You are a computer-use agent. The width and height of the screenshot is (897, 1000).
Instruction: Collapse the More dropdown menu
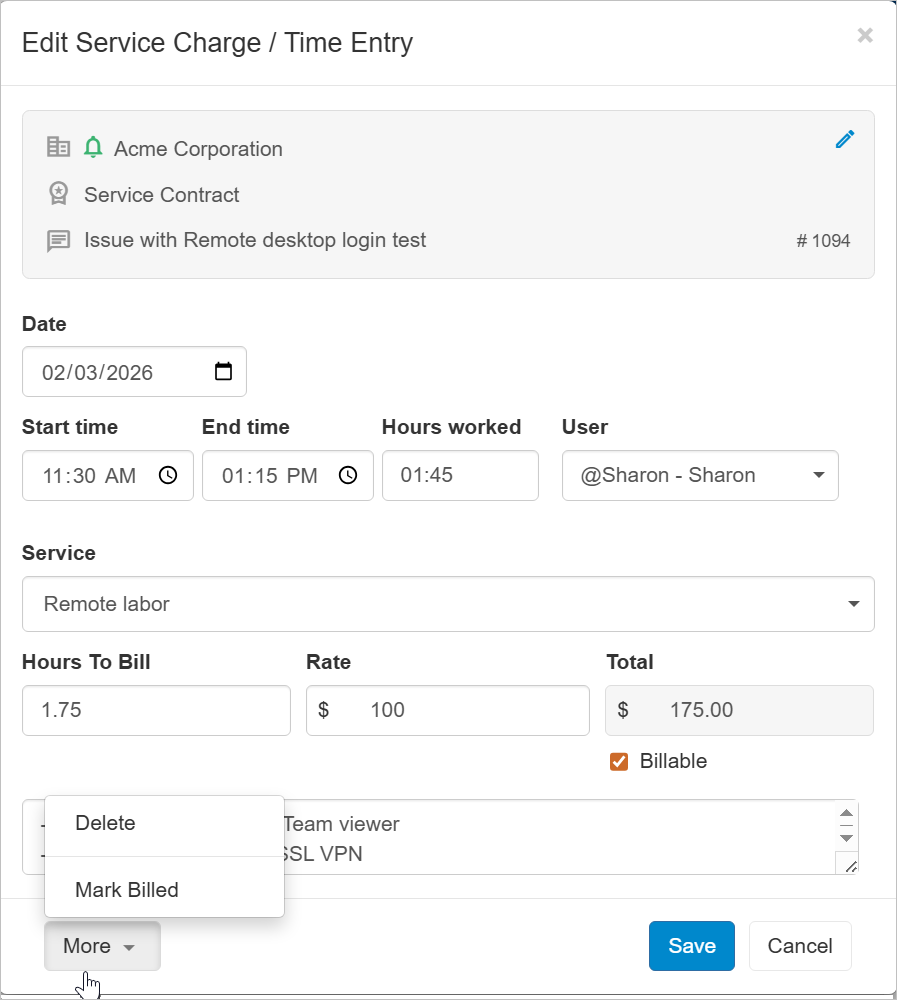point(101,945)
